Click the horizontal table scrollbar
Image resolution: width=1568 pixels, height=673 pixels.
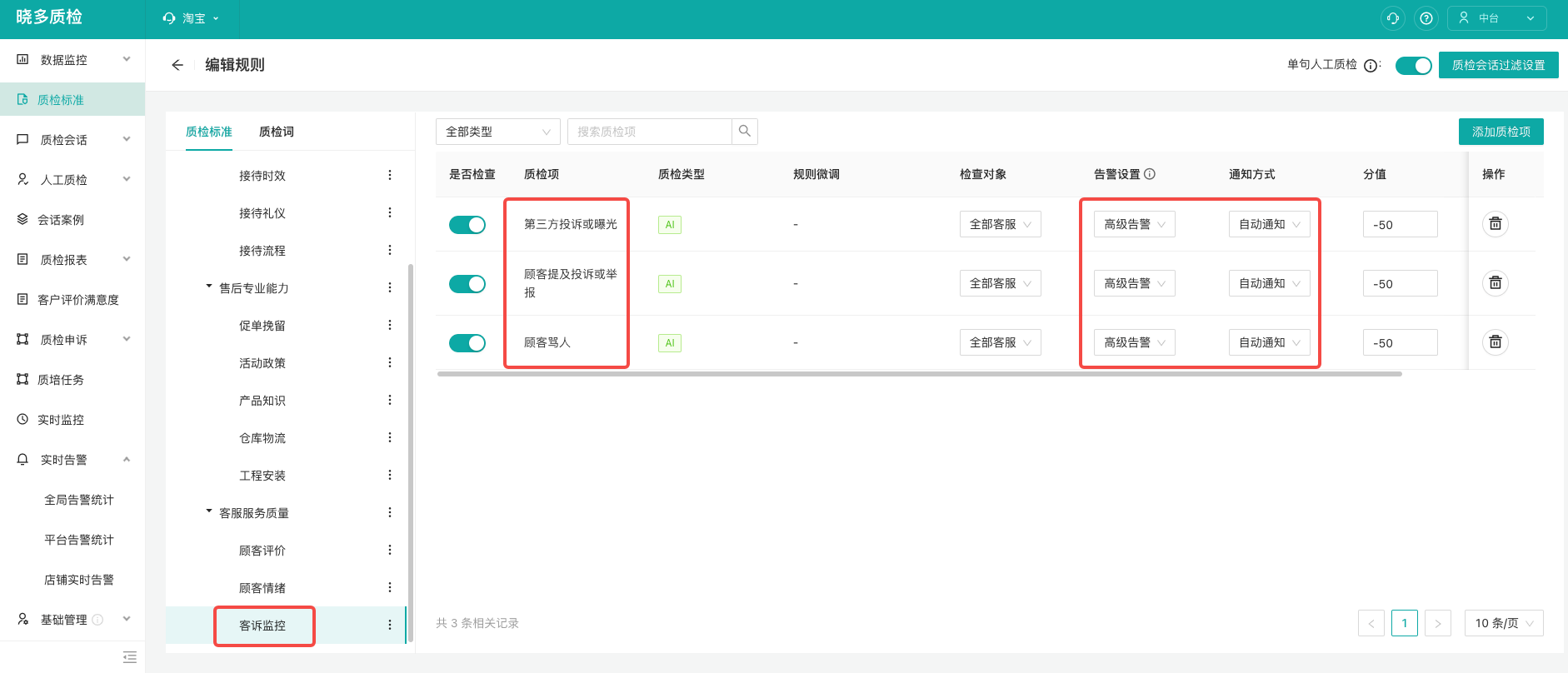920,374
